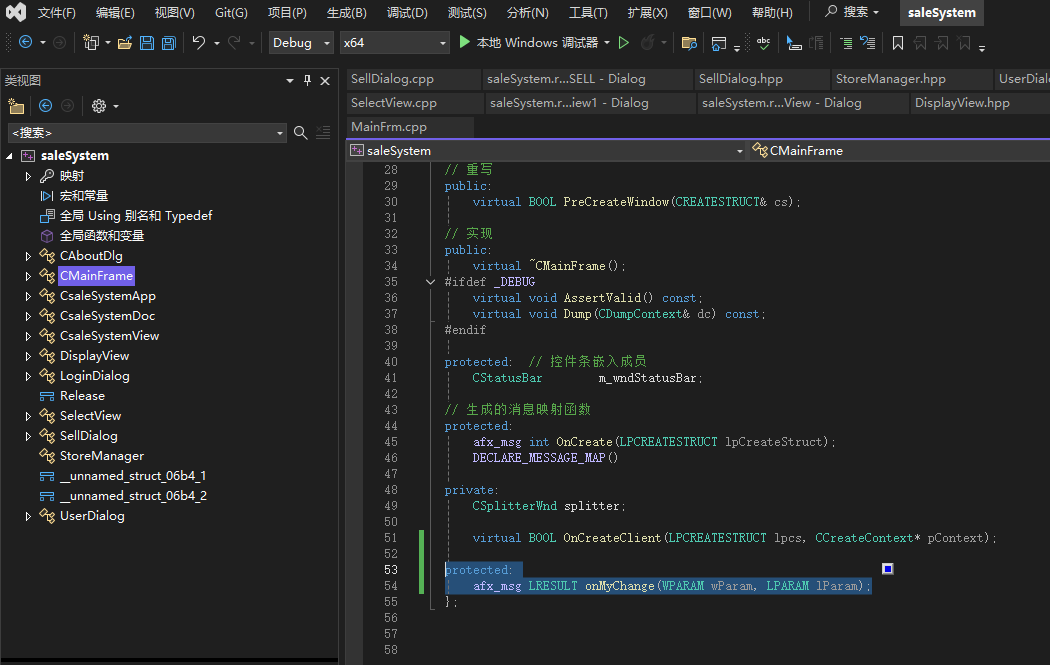Click the Undo arrow icon
Screen dimensions: 1050x665
[x=198, y=43]
